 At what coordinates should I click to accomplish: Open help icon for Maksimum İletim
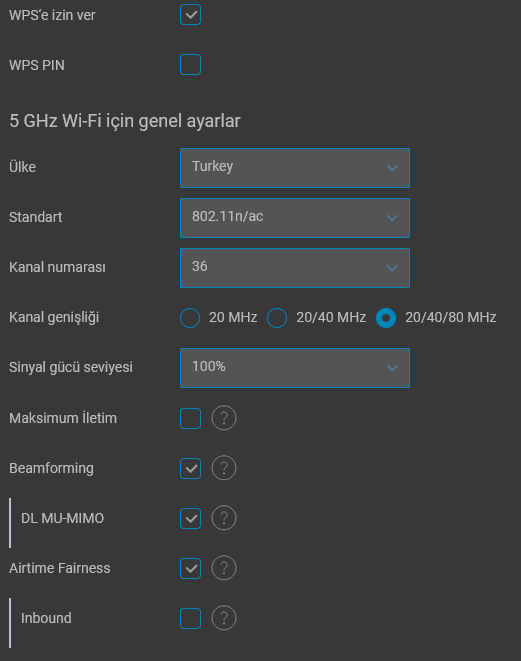pos(224,418)
